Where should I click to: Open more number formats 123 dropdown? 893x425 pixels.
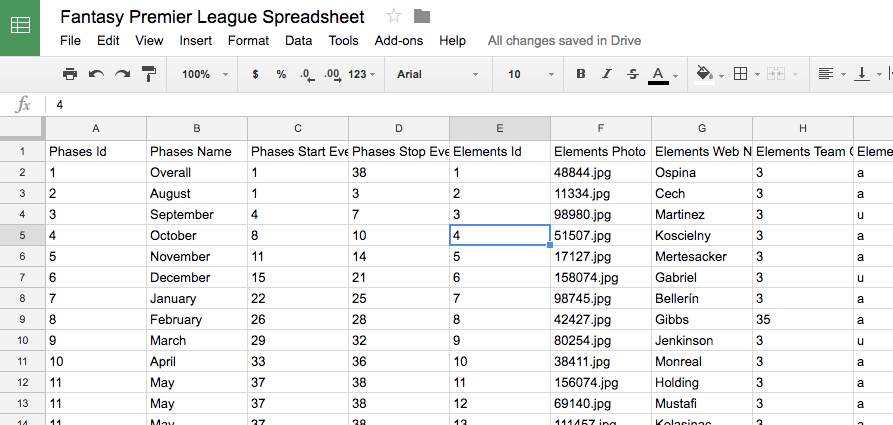point(362,74)
